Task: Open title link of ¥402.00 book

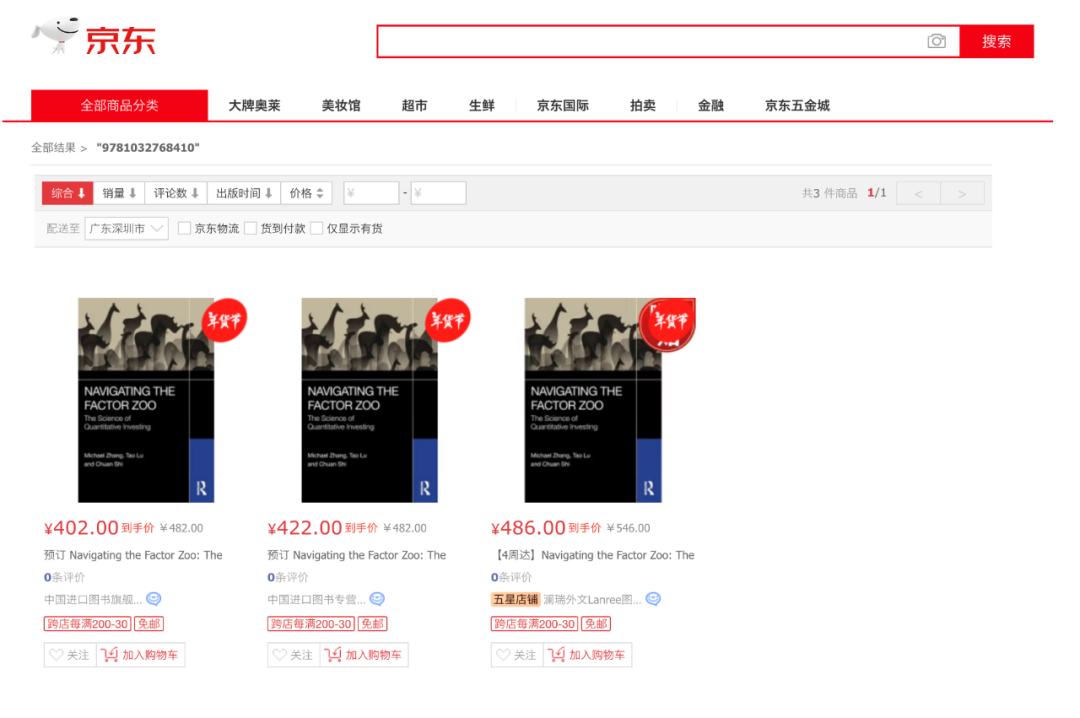Action: point(133,555)
